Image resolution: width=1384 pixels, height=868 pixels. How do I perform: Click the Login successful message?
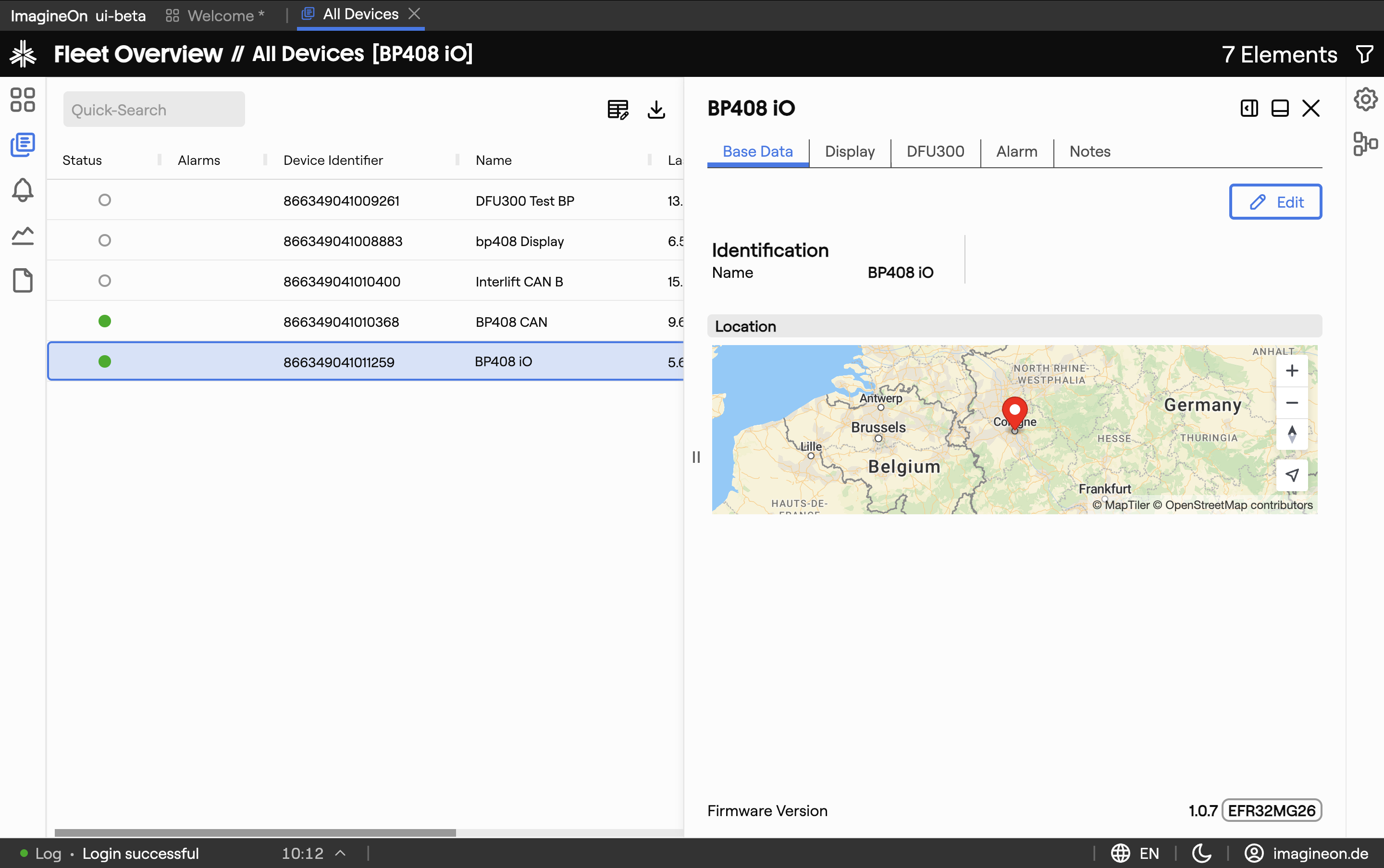(x=141, y=854)
